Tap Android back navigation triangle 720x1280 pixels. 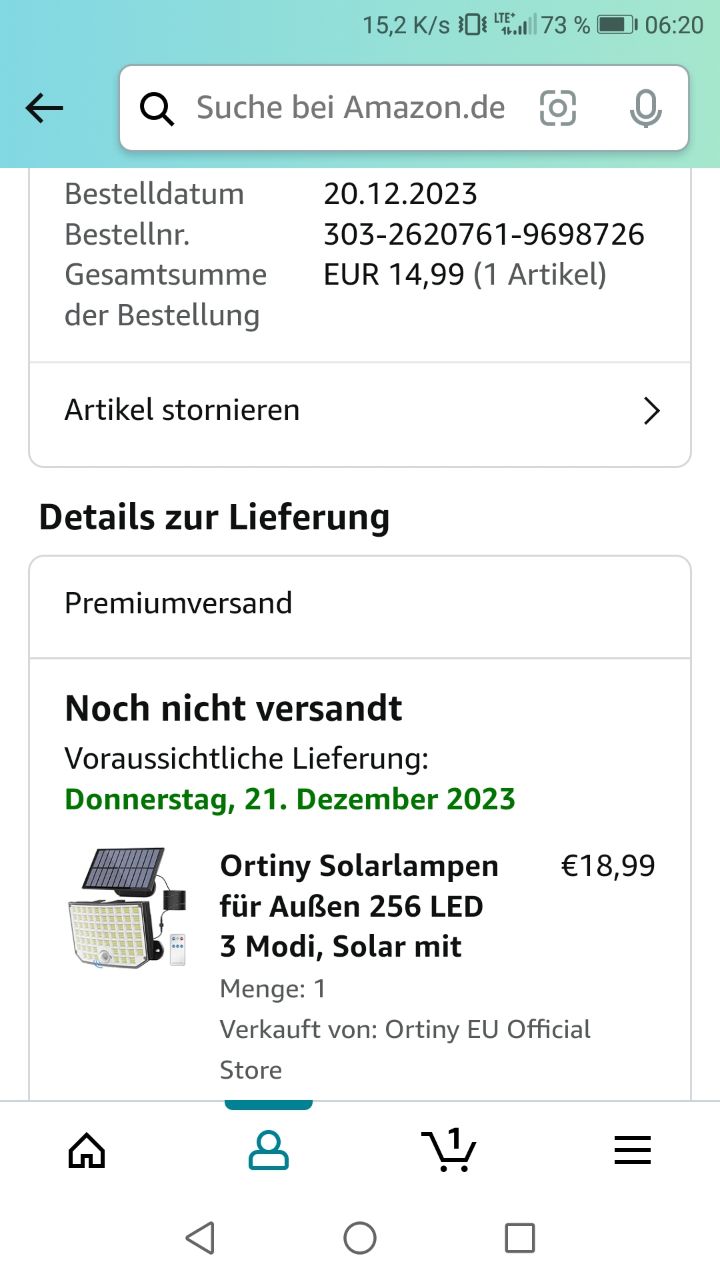[201, 1238]
